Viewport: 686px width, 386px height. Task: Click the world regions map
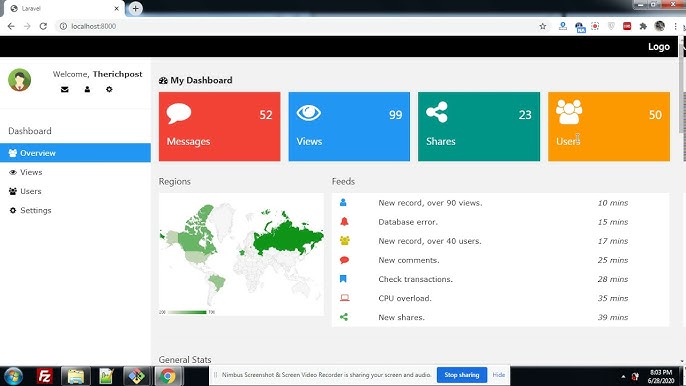[241, 254]
